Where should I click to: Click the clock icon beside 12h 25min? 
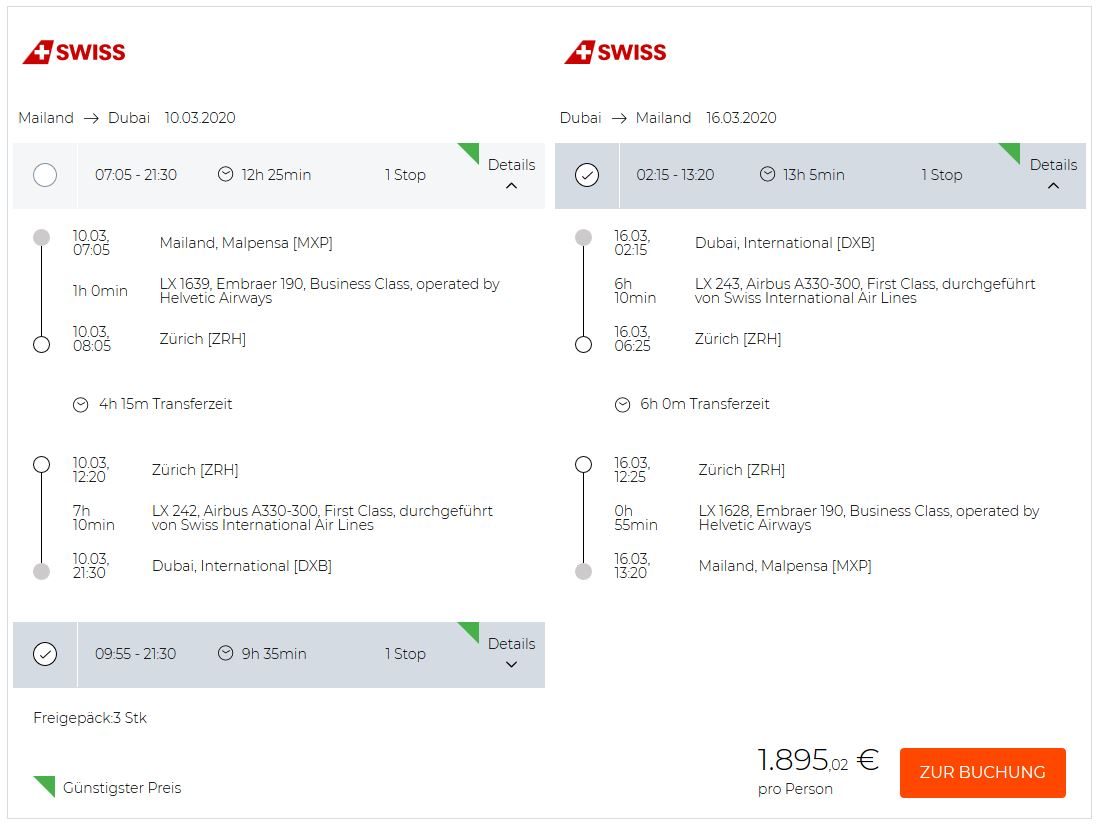(225, 174)
